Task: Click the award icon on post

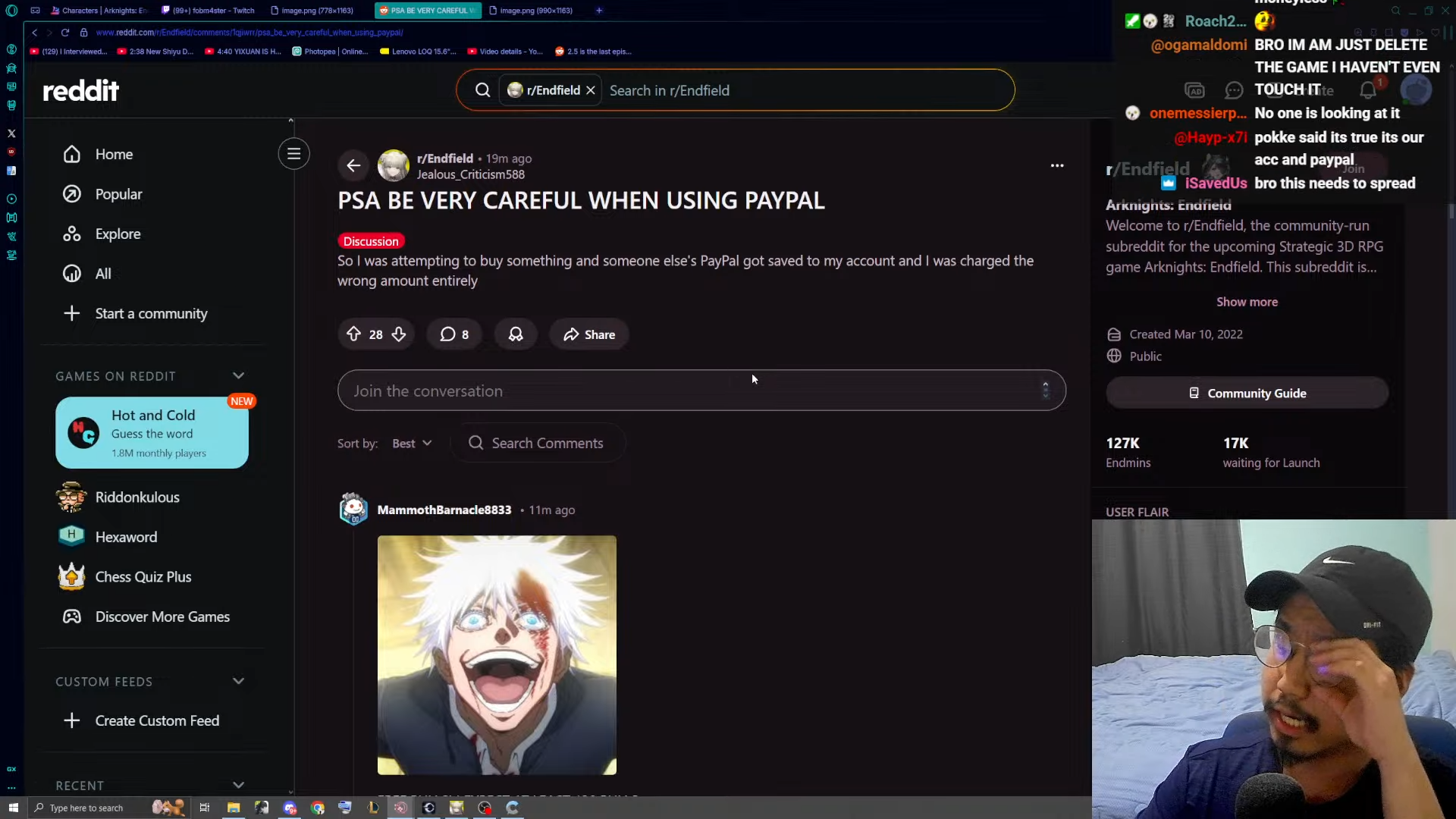Action: [x=516, y=334]
